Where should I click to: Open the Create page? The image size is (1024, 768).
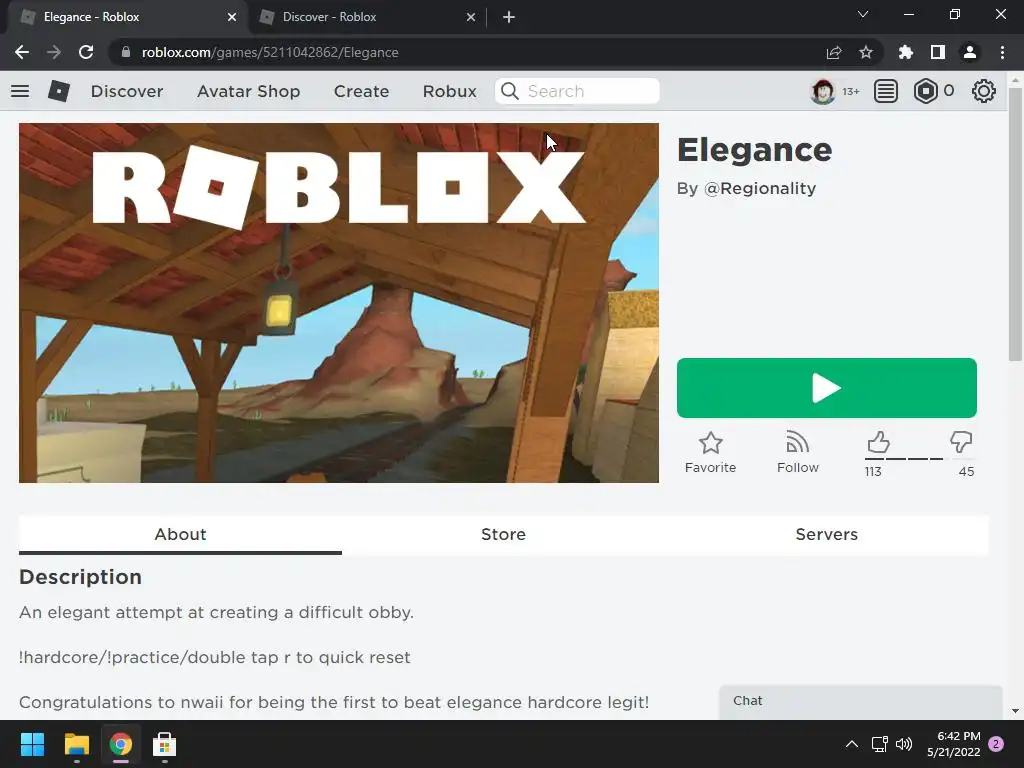click(x=362, y=91)
